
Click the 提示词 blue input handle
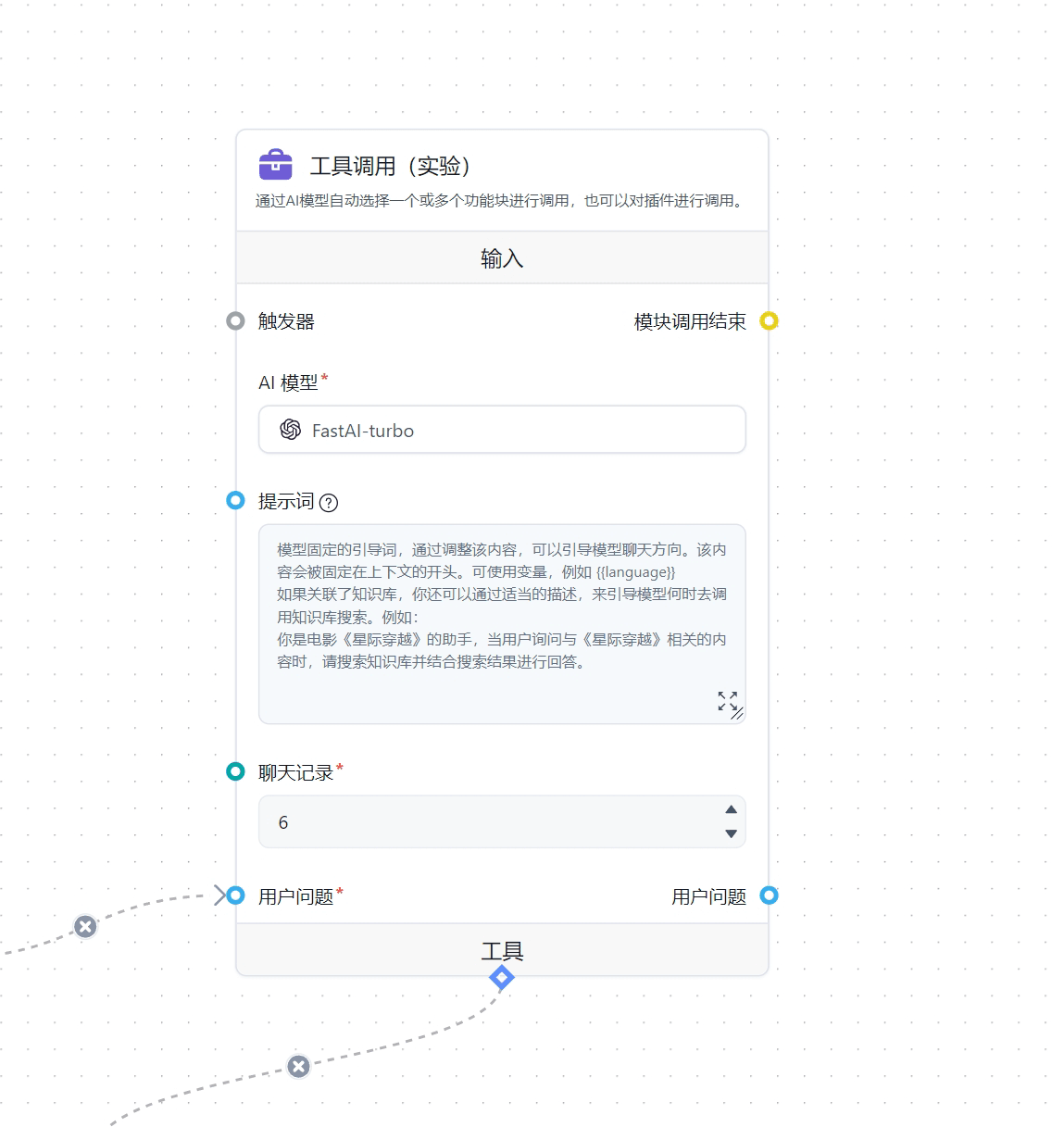(x=235, y=501)
